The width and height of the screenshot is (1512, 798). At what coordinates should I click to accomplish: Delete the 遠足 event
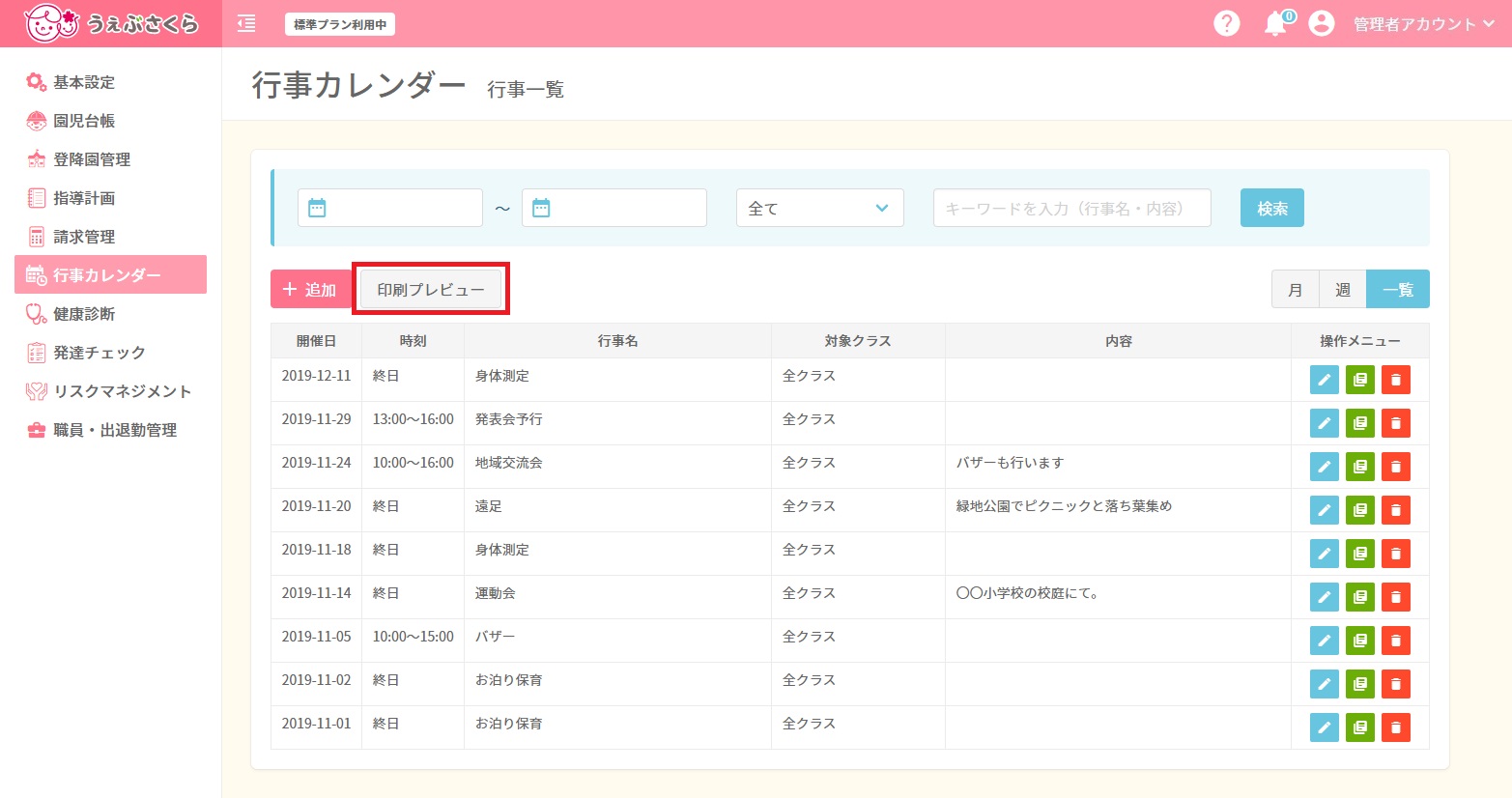1396,510
